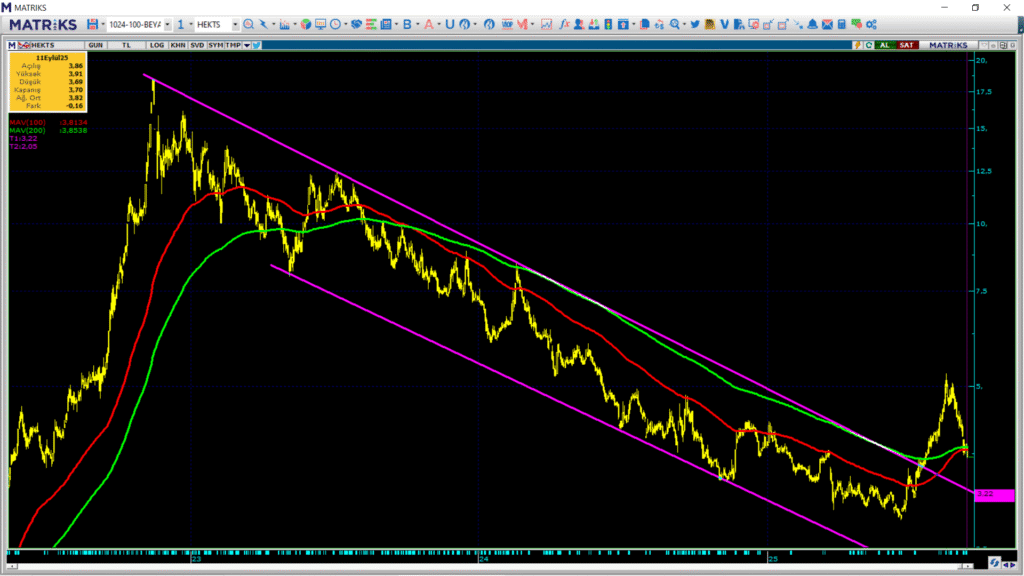This screenshot has height=576, width=1024.
Task: Select the GUN period tab
Action: click(x=96, y=45)
